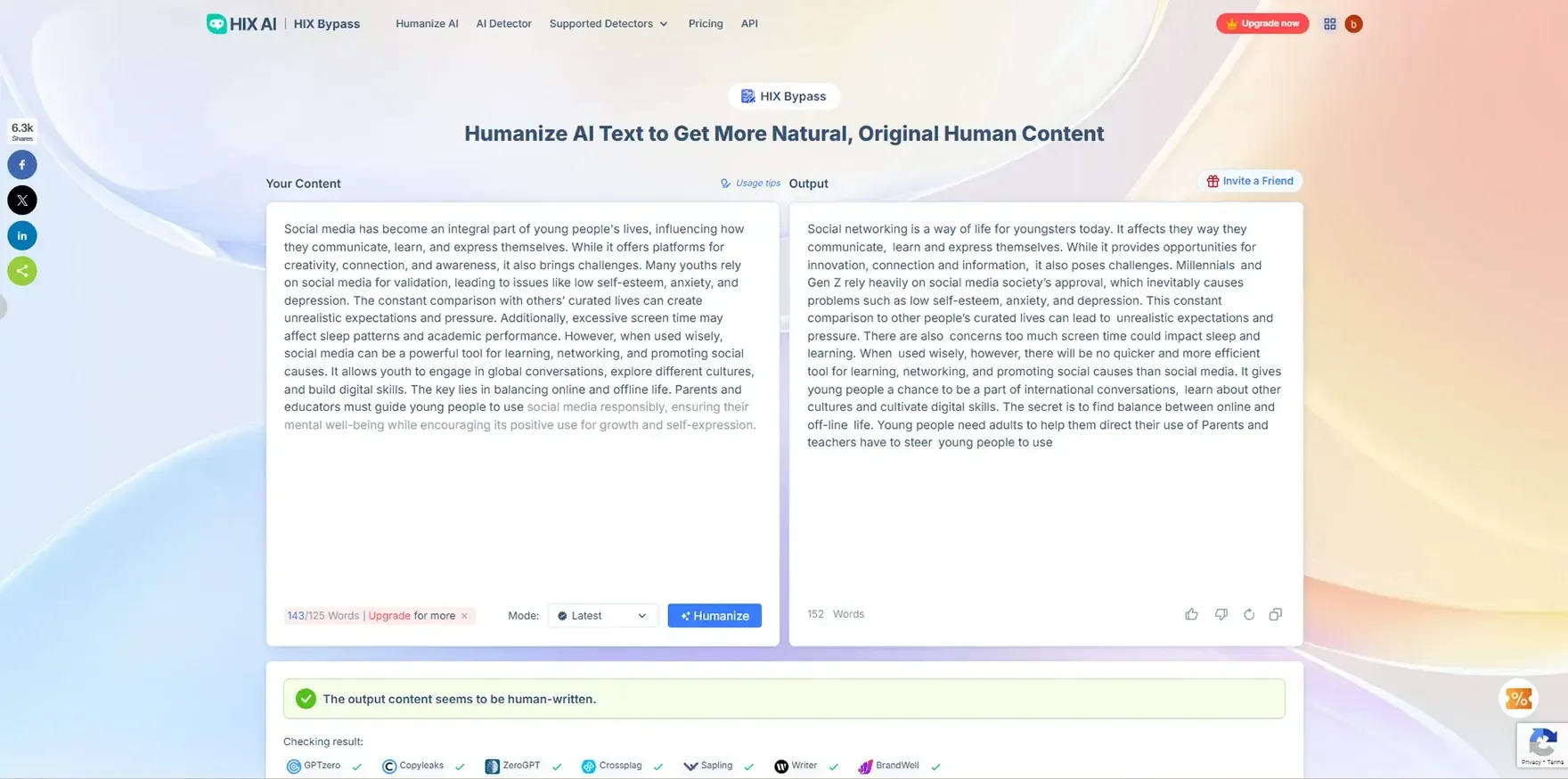This screenshot has height=779, width=1568.
Task: Click the green human-written check icon
Action: (306, 699)
